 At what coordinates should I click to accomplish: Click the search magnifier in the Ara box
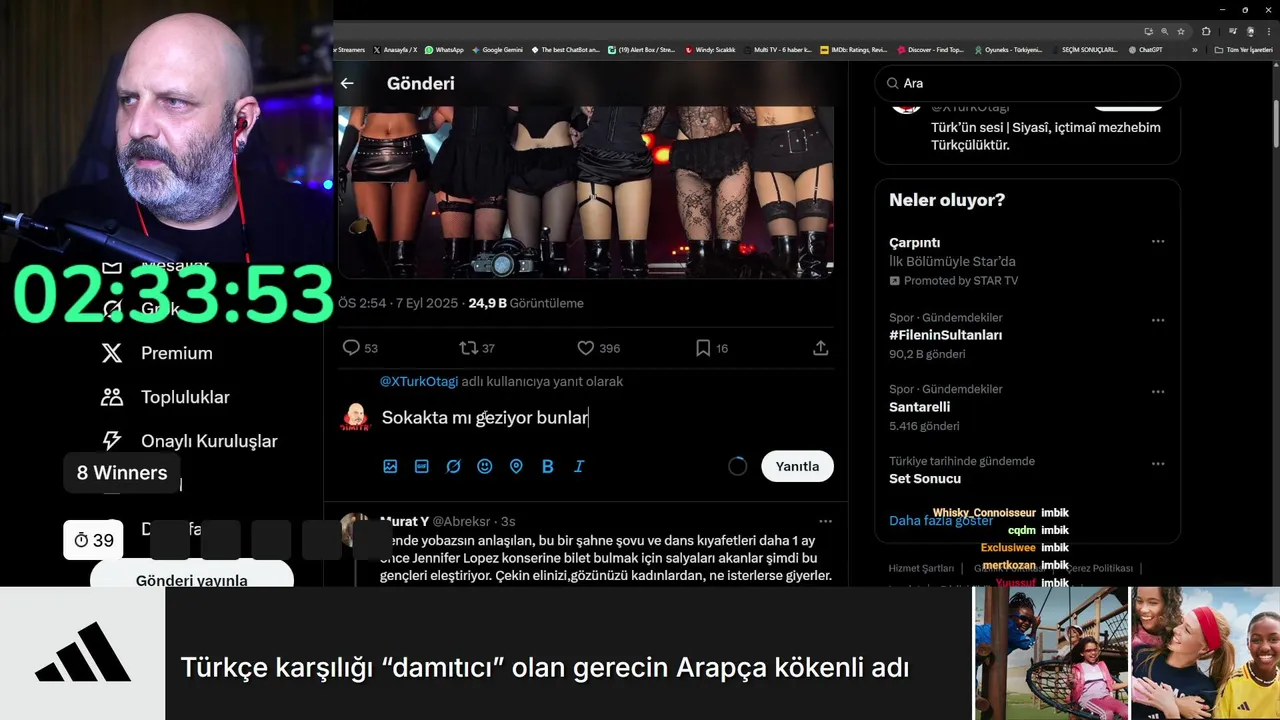(892, 83)
